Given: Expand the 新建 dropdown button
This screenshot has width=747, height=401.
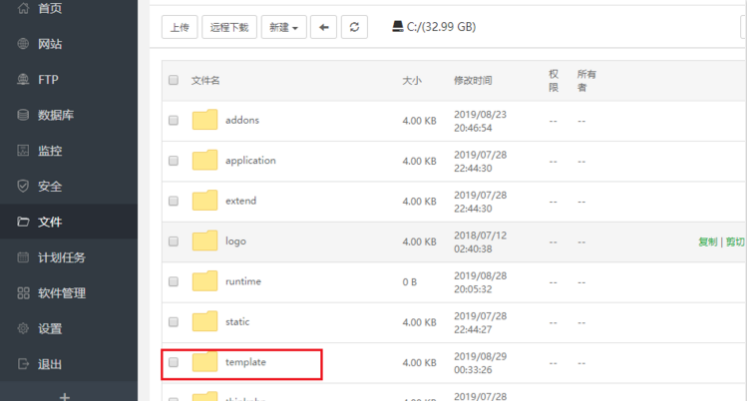Looking at the screenshot, I should tap(283, 28).
